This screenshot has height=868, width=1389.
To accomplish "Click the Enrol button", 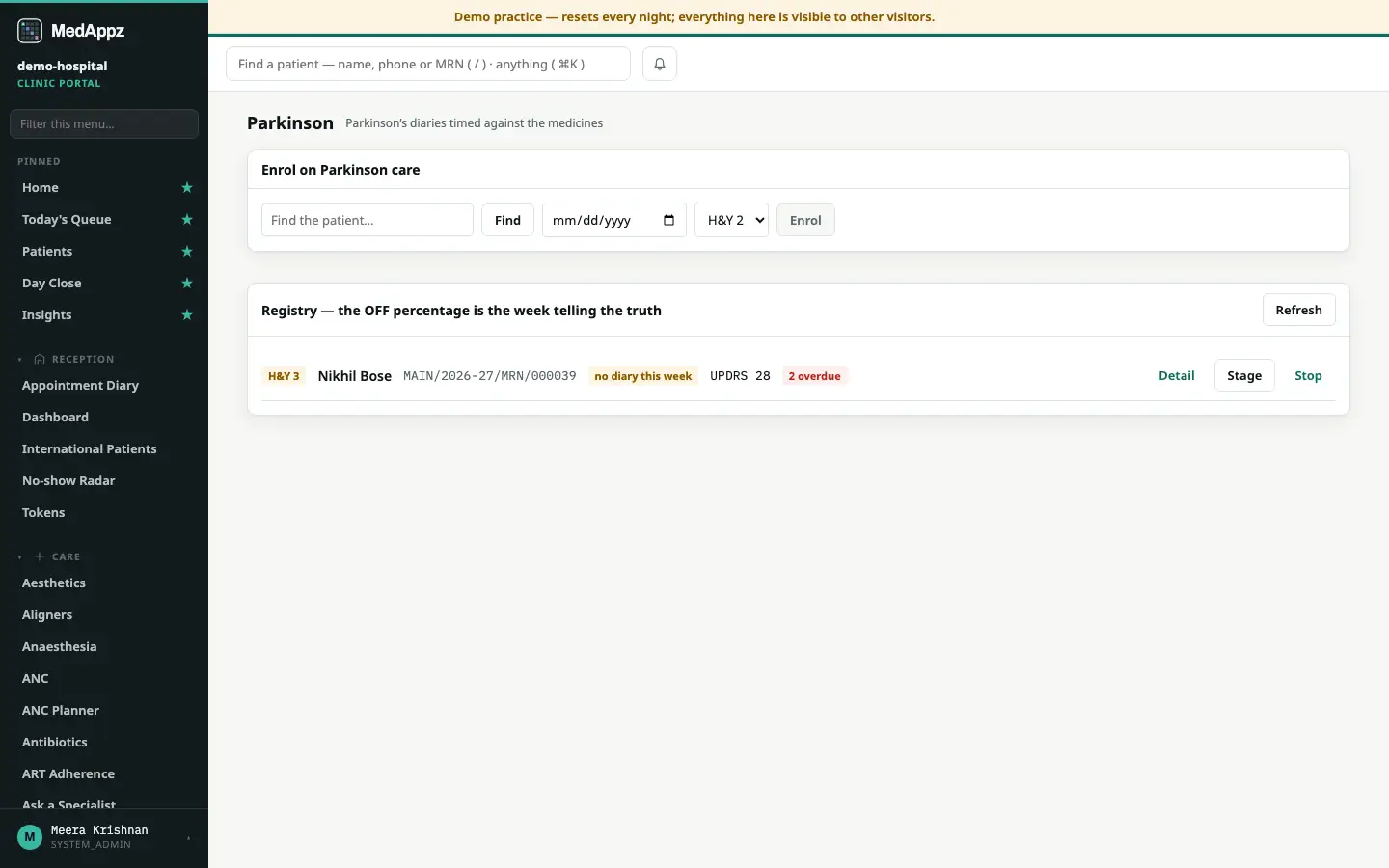I will 805,220.
